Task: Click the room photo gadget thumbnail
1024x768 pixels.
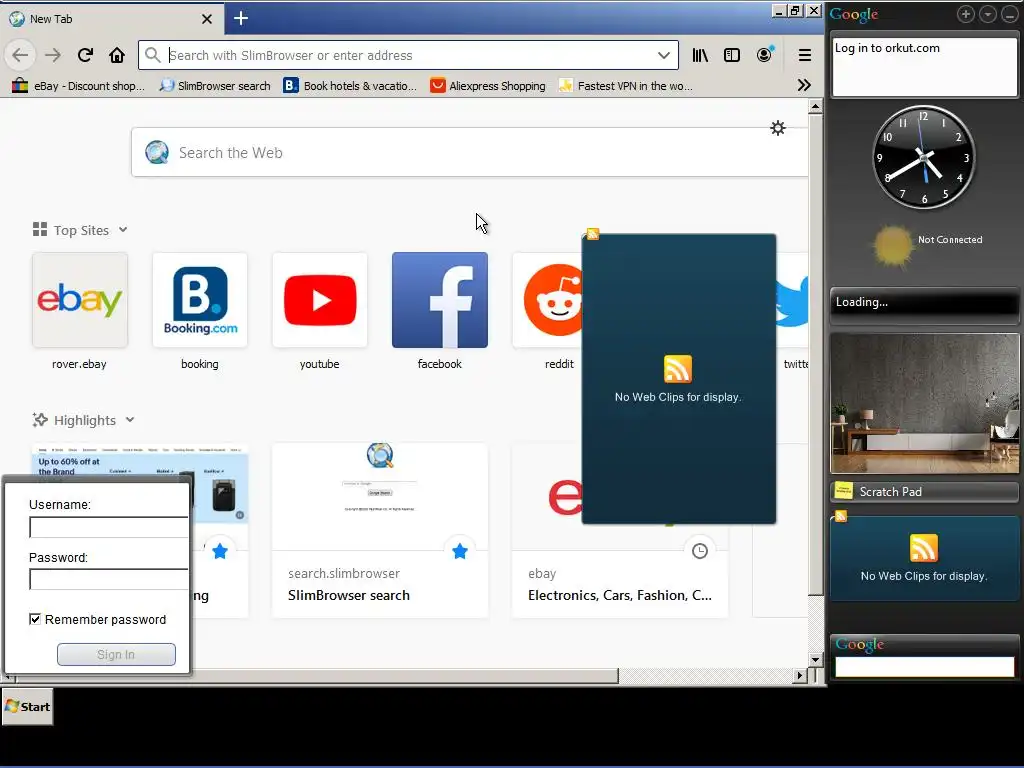Action: click(925, 403)
